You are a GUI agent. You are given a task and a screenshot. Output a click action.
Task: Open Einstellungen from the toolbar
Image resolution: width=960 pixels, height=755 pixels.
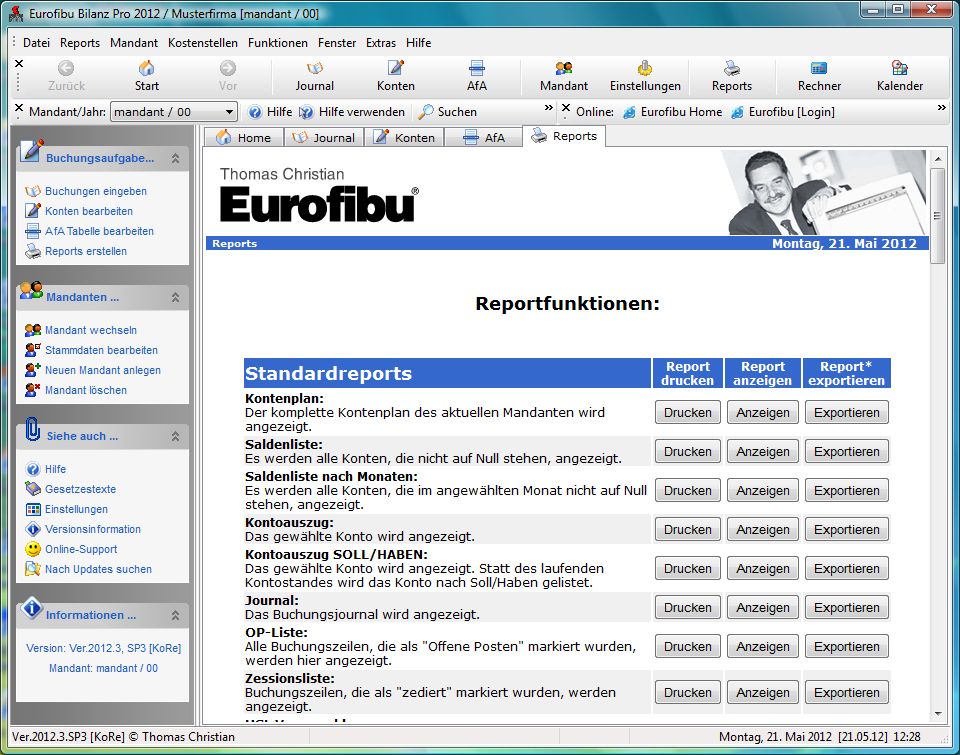(645, 77)
